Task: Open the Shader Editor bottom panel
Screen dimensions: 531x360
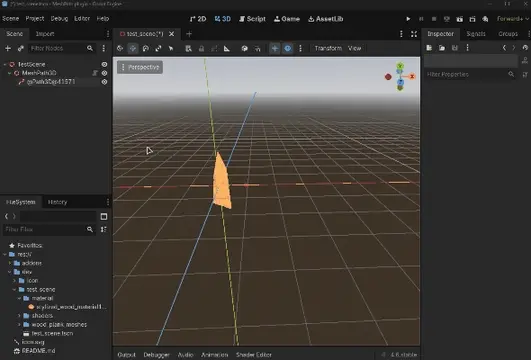Action: point(254,355)
